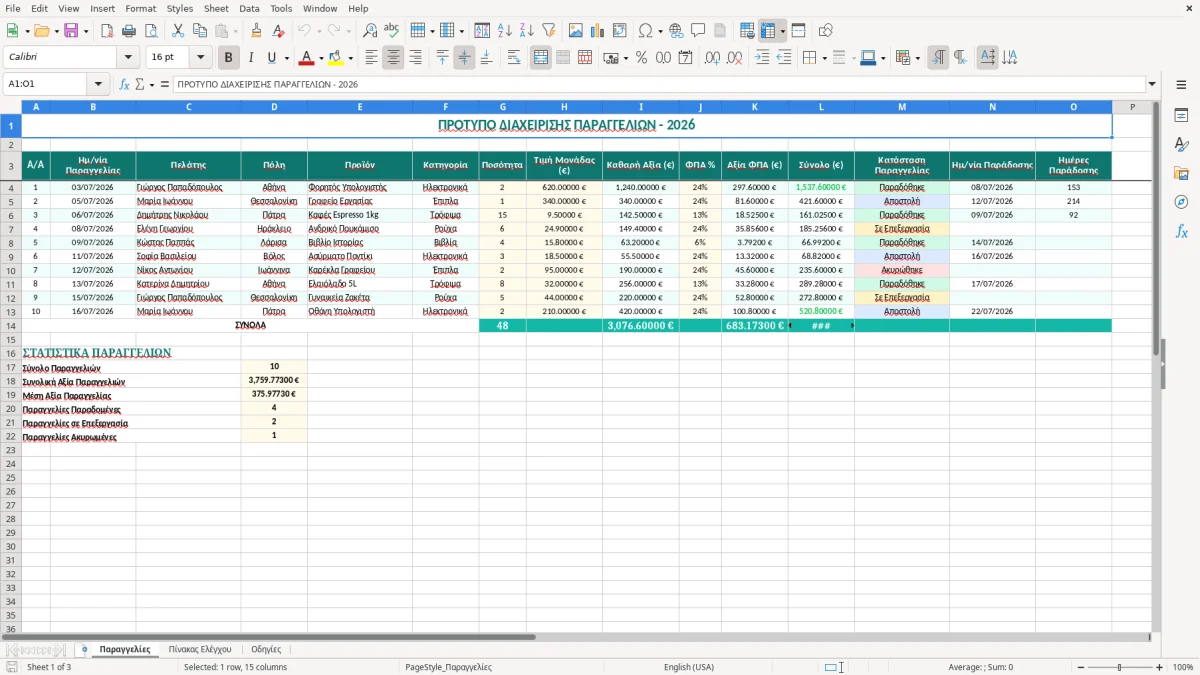The width and height of the screenshot is (1200, 675).
Task: Switch to the Πίνακας Ελέγχου sheet tab
Action: [200, 650]
